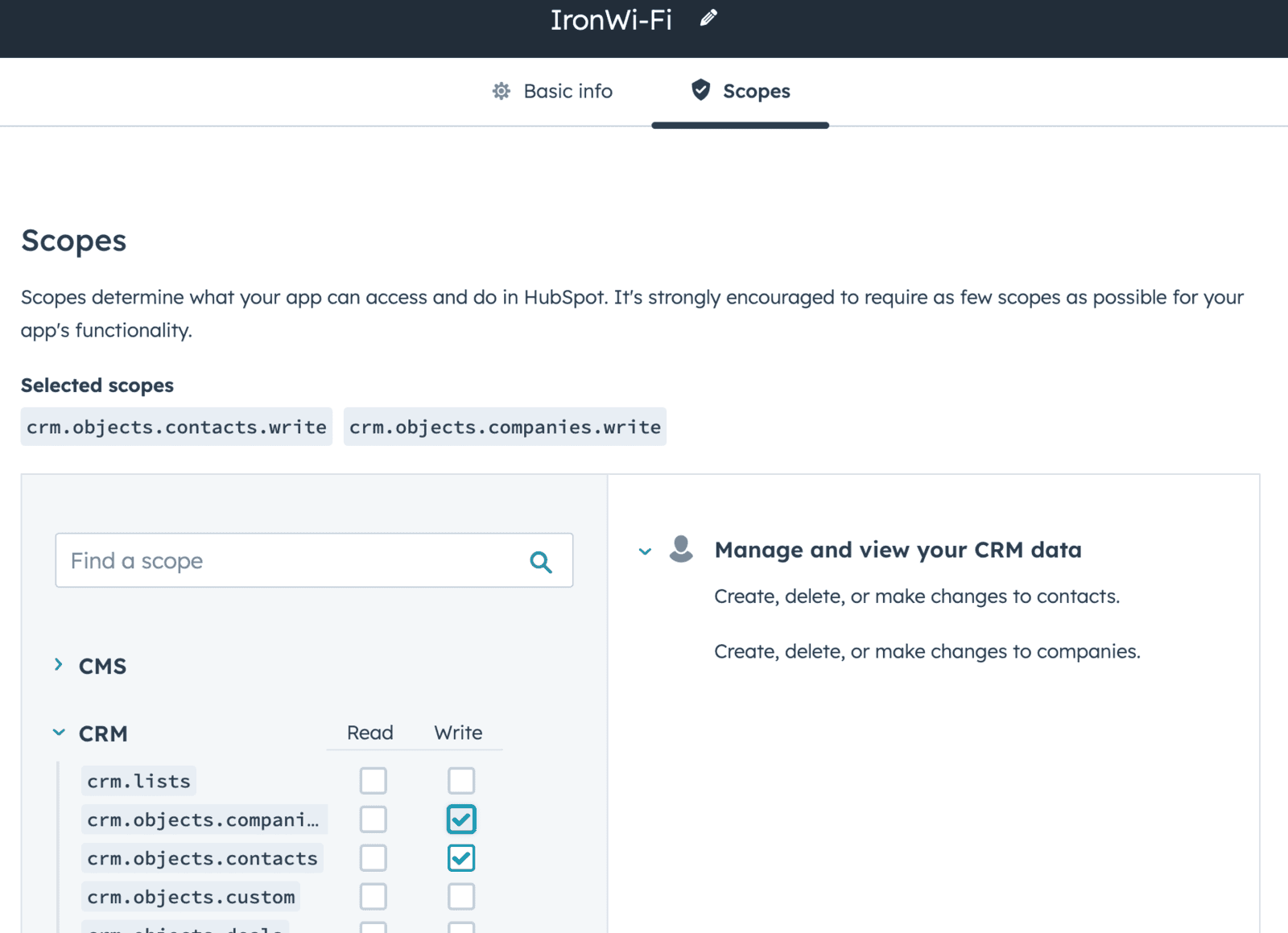The width and height of the screenshot is (1288, 933).
Task: Switch to the Scopes tab
Action: (740, 91)
